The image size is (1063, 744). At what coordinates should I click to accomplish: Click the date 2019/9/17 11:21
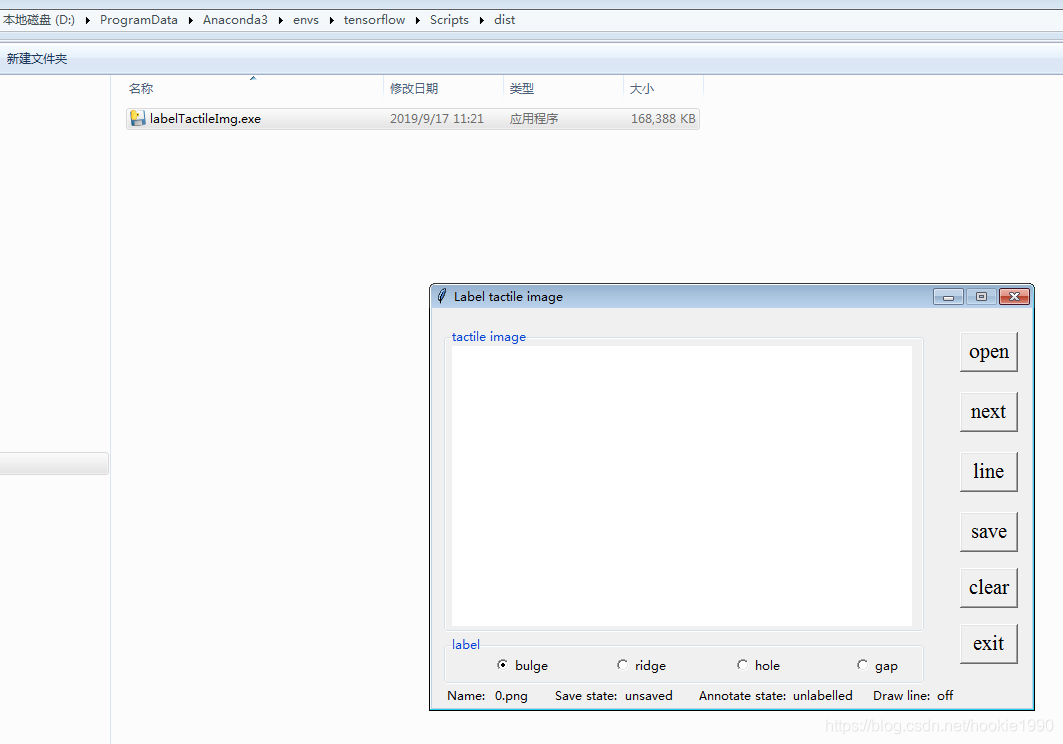coord(437,119)
